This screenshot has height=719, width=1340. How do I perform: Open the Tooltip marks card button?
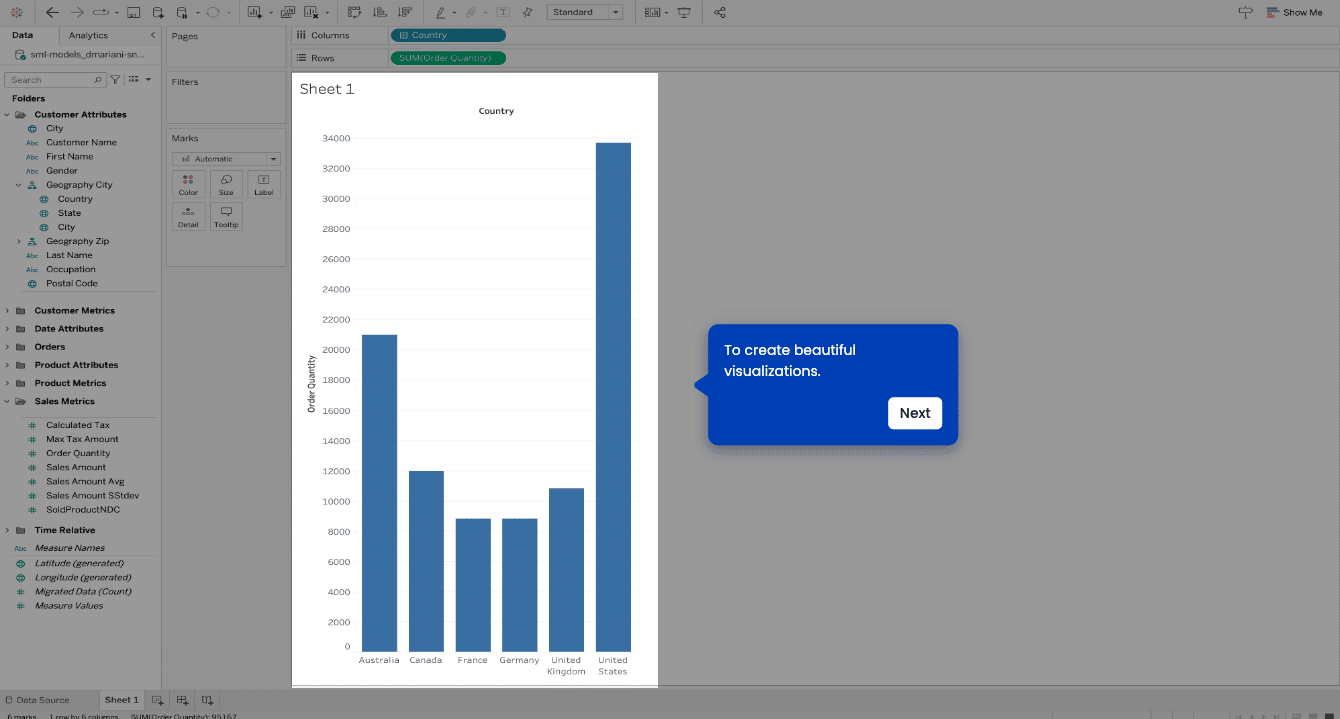click(x=226, y=217)
